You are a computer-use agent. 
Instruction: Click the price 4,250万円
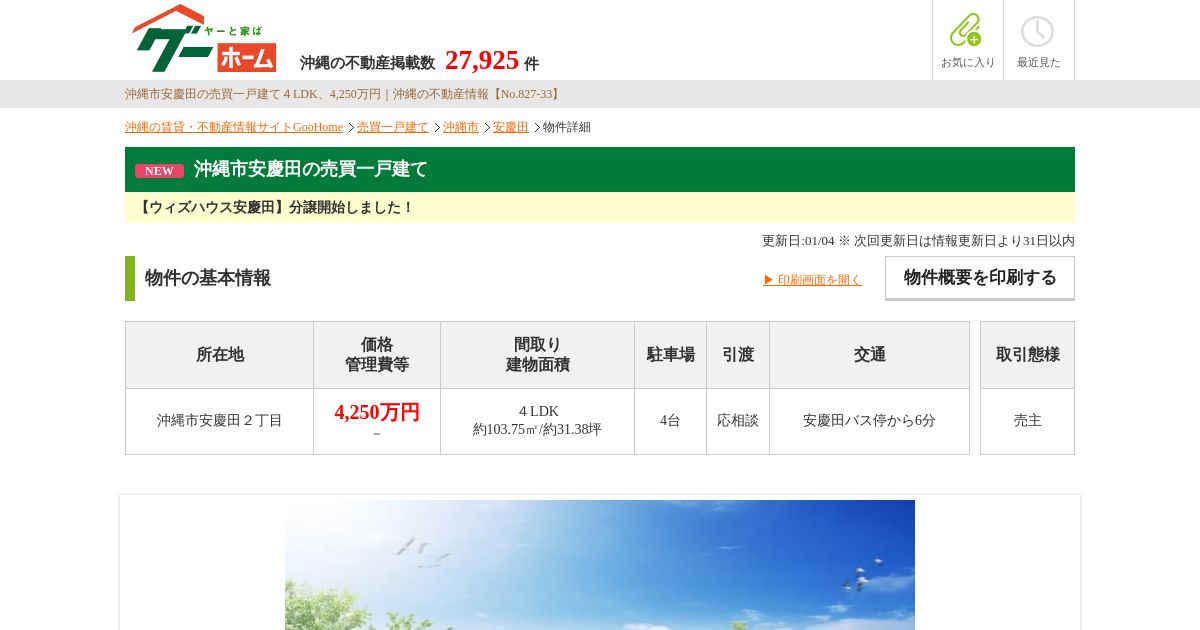377,412
